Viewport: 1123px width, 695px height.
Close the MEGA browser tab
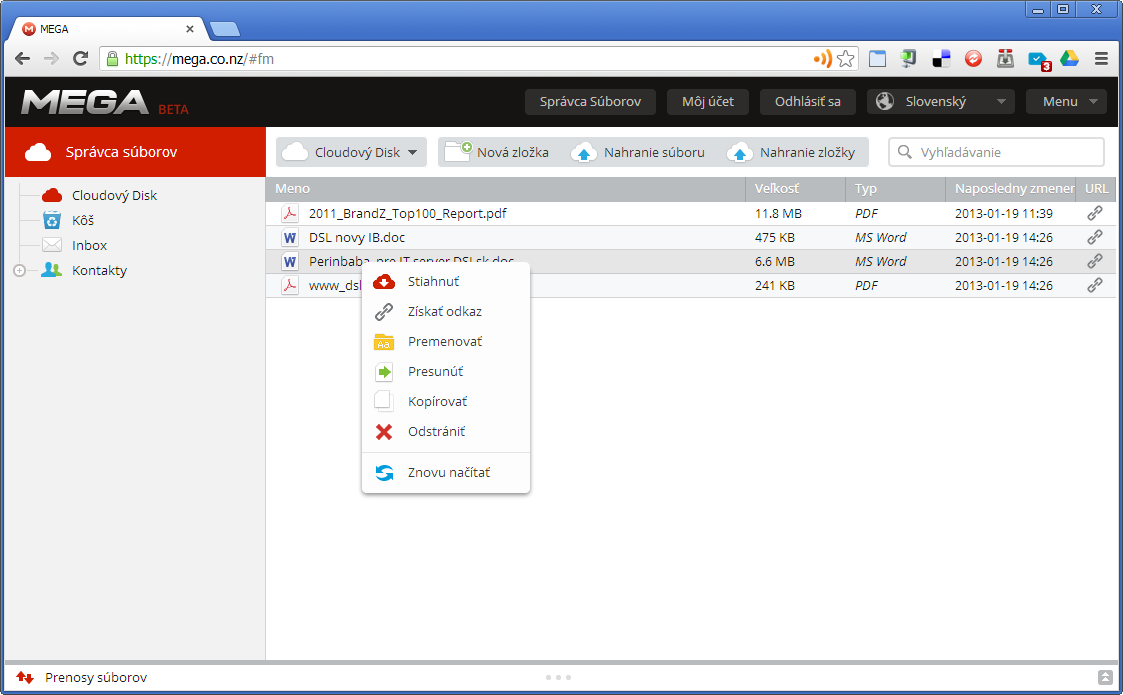(190, 29)
